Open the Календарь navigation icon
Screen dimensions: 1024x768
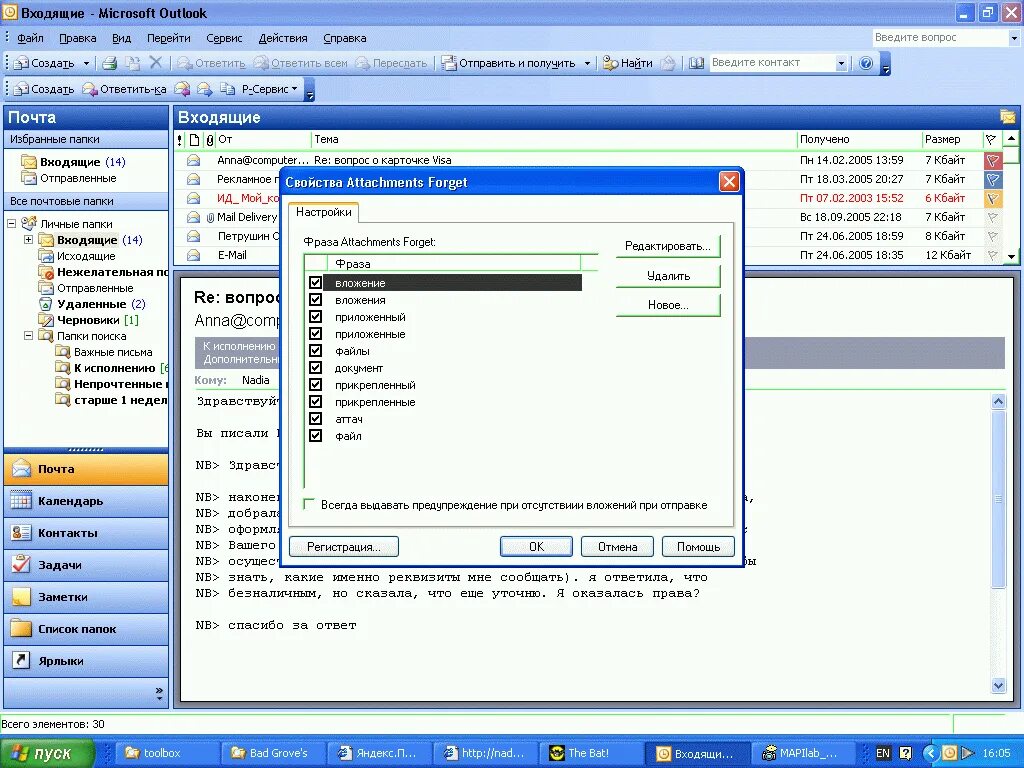pos(21,500)
